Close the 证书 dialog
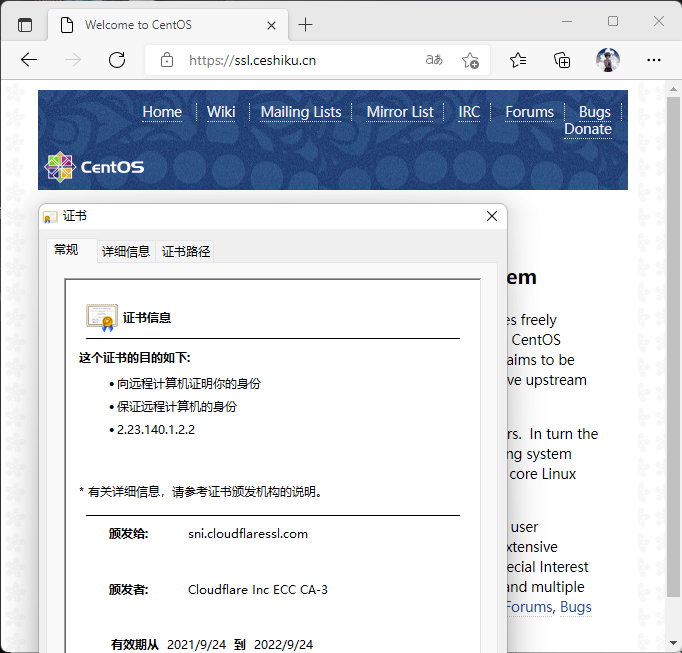682x653 pixels. [x=492, y=216]
